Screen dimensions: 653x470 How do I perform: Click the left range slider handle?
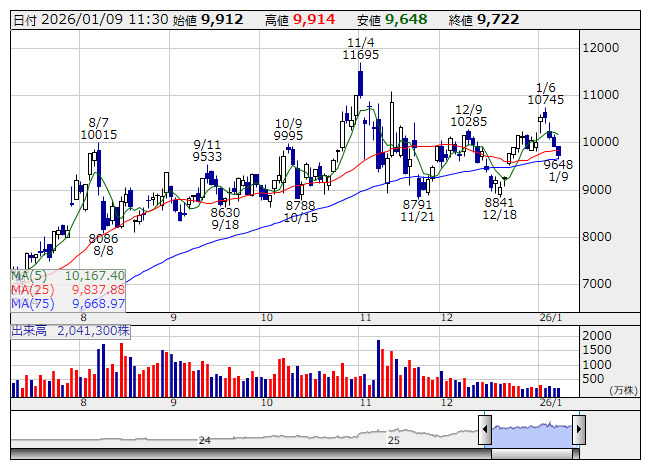pos(485,431)
